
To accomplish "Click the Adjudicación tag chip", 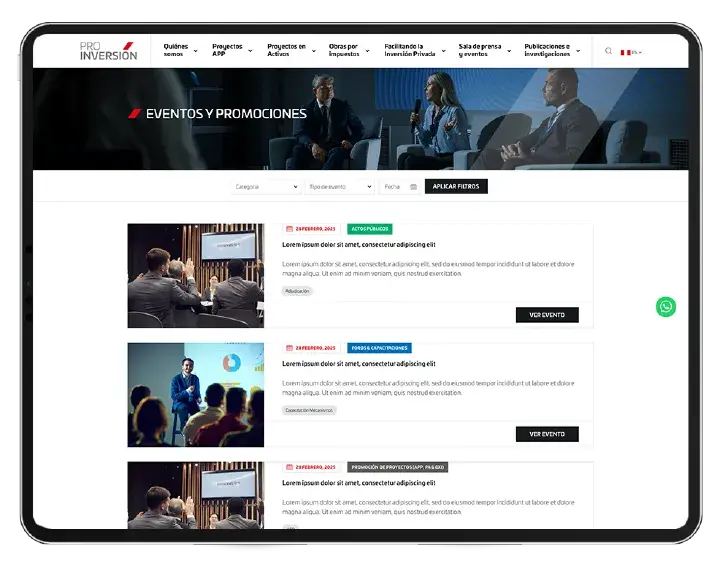I will [297, 291].
